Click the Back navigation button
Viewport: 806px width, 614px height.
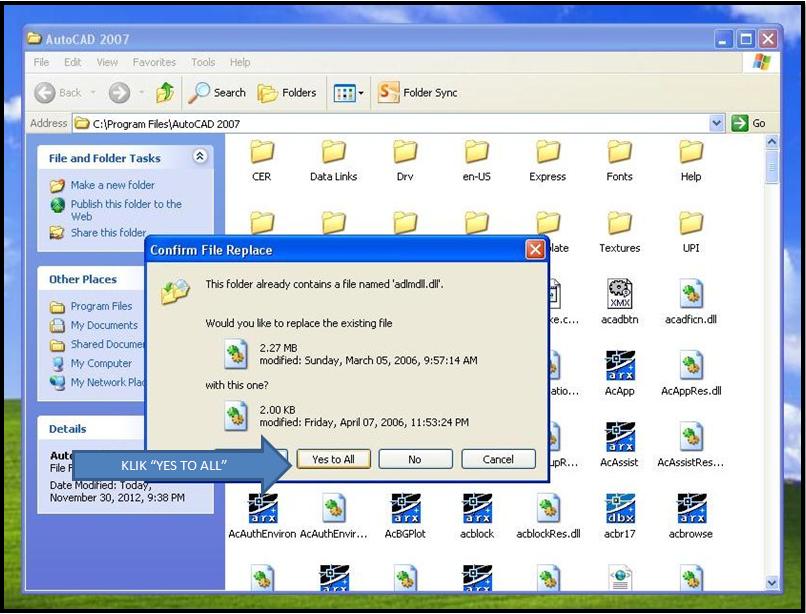[x=58, y=93]
